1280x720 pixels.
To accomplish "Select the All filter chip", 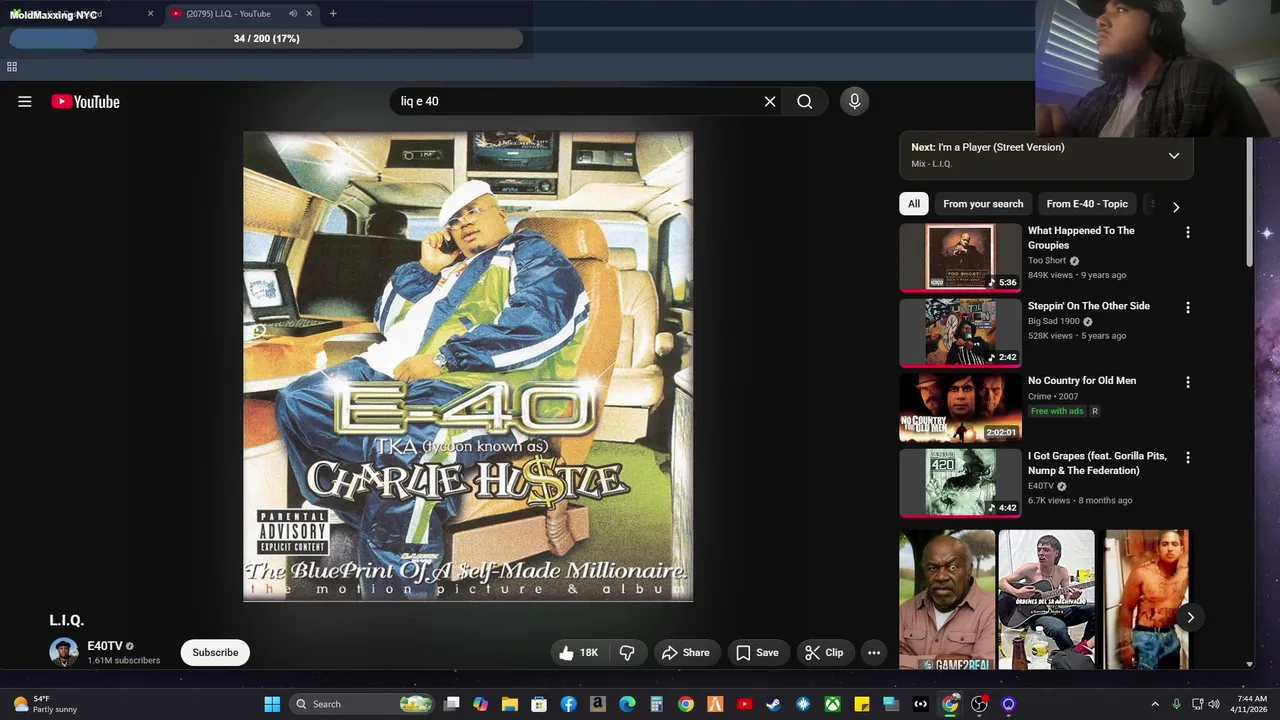I will coord(914,204).
